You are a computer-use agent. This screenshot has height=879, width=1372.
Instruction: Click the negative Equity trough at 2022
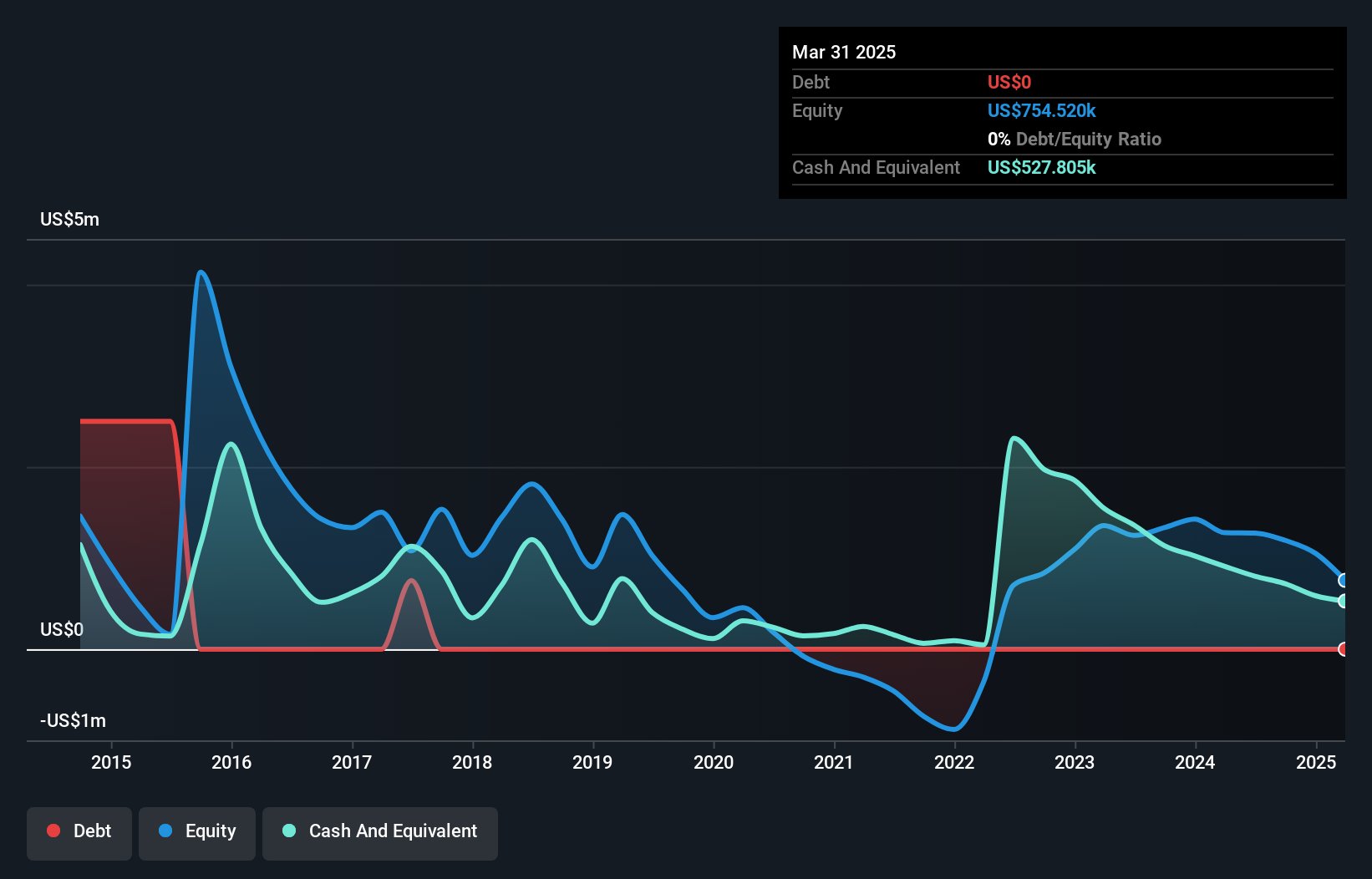click(x=953, y=729)
